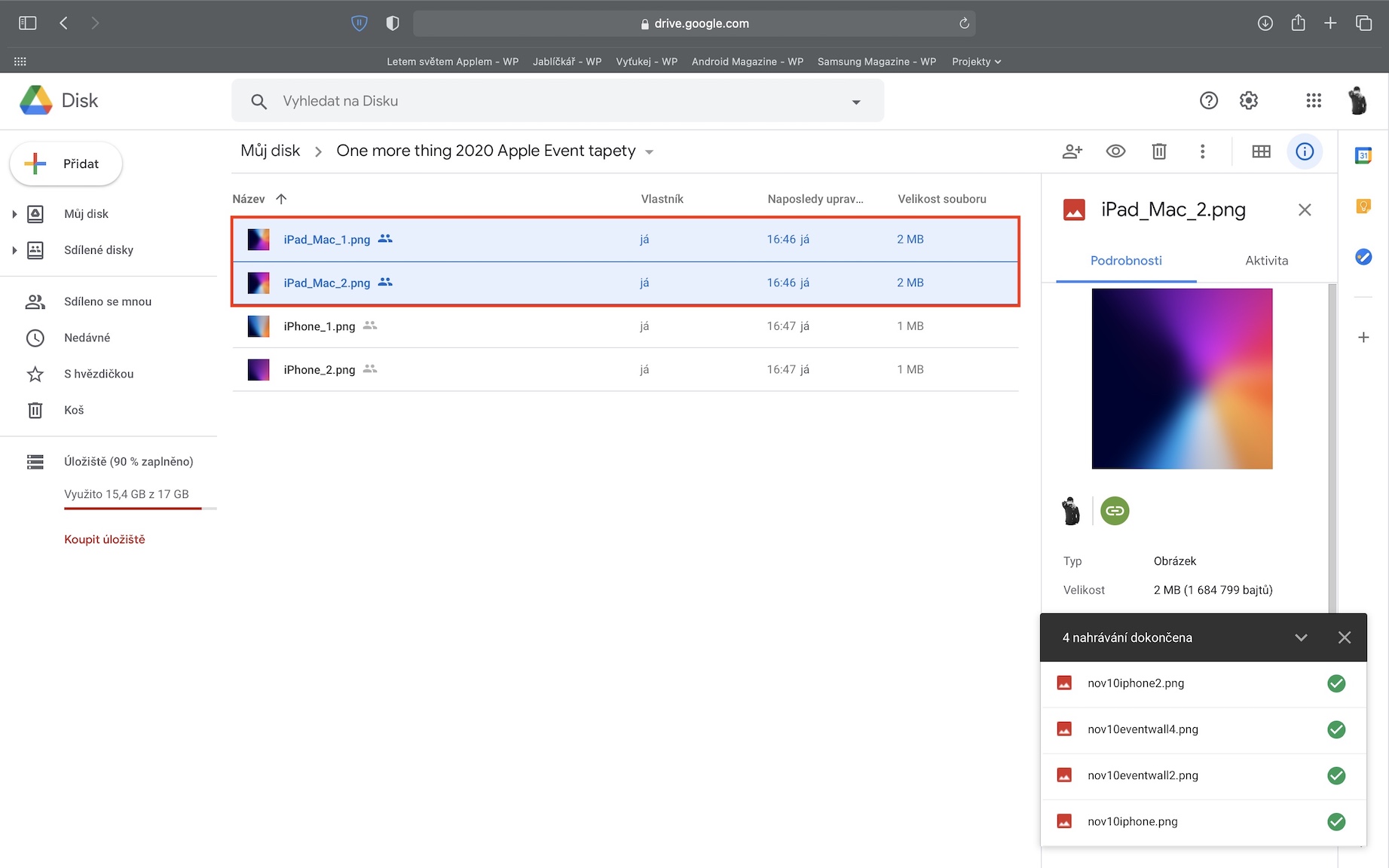This screenshot has height=868, width=1389.
Task: Open the Google Calendar side panel icon
Action: pyautogui.click(x=1363, y=156)
